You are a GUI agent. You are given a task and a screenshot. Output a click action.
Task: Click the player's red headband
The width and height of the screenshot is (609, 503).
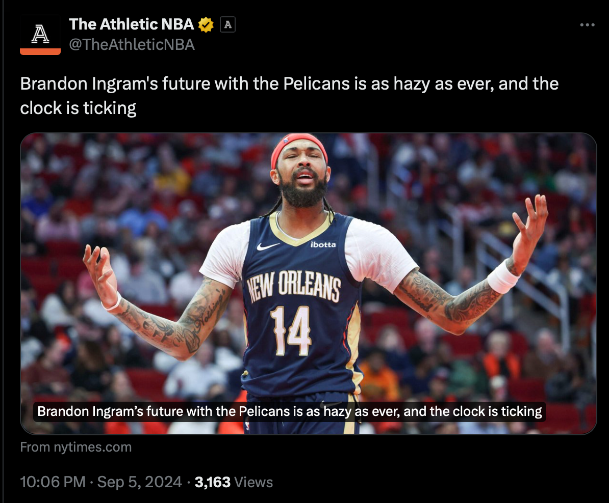point(299,148)
